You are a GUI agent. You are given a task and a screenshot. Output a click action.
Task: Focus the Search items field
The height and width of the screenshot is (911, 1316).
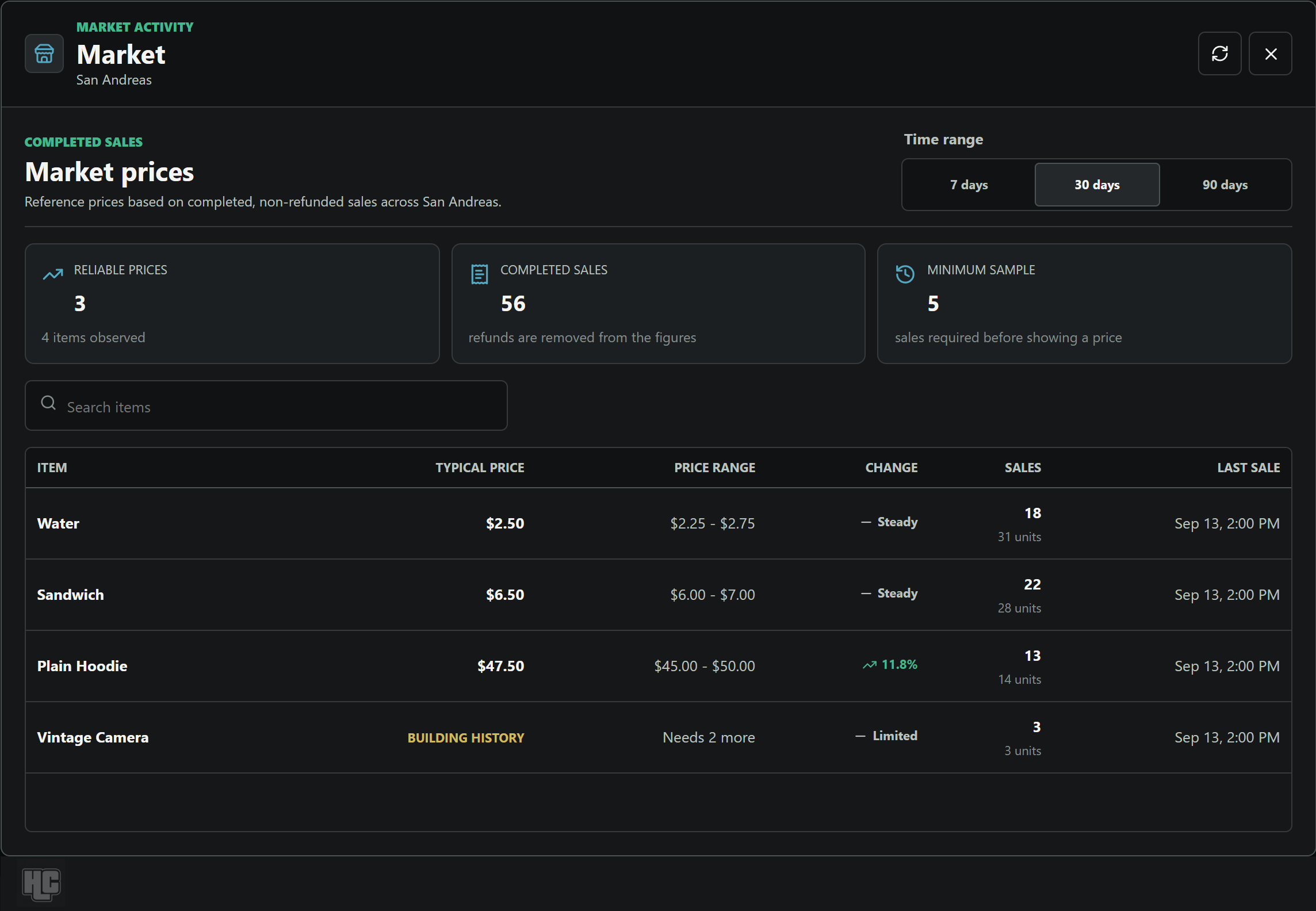click(x=266, y=405)
